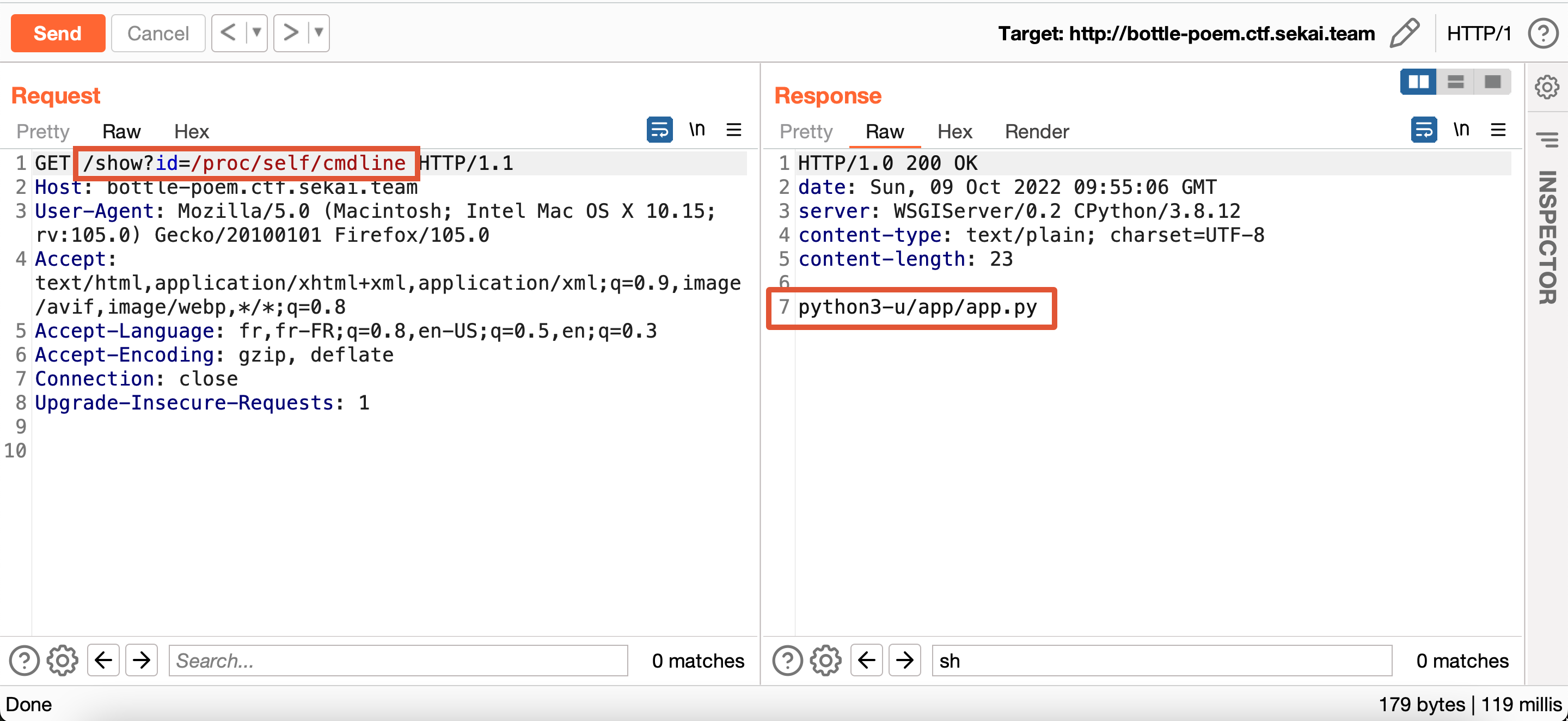Click the orange Send button
The image size is (1568, 721).
tap(58, 33)
